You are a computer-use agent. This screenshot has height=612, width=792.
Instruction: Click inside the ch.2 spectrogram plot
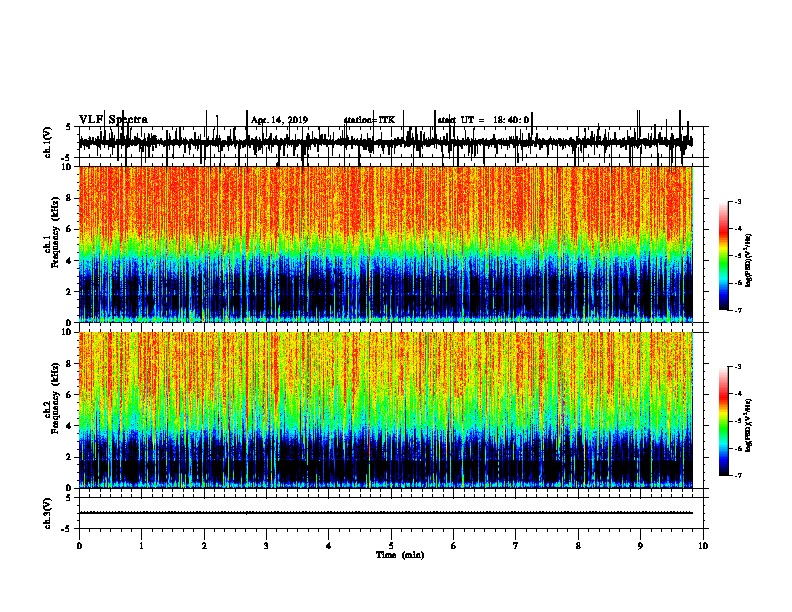pos(386,410)
